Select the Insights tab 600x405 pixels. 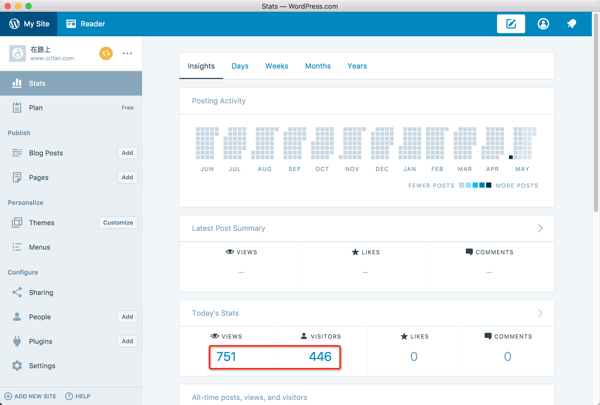tap(201, 66)
